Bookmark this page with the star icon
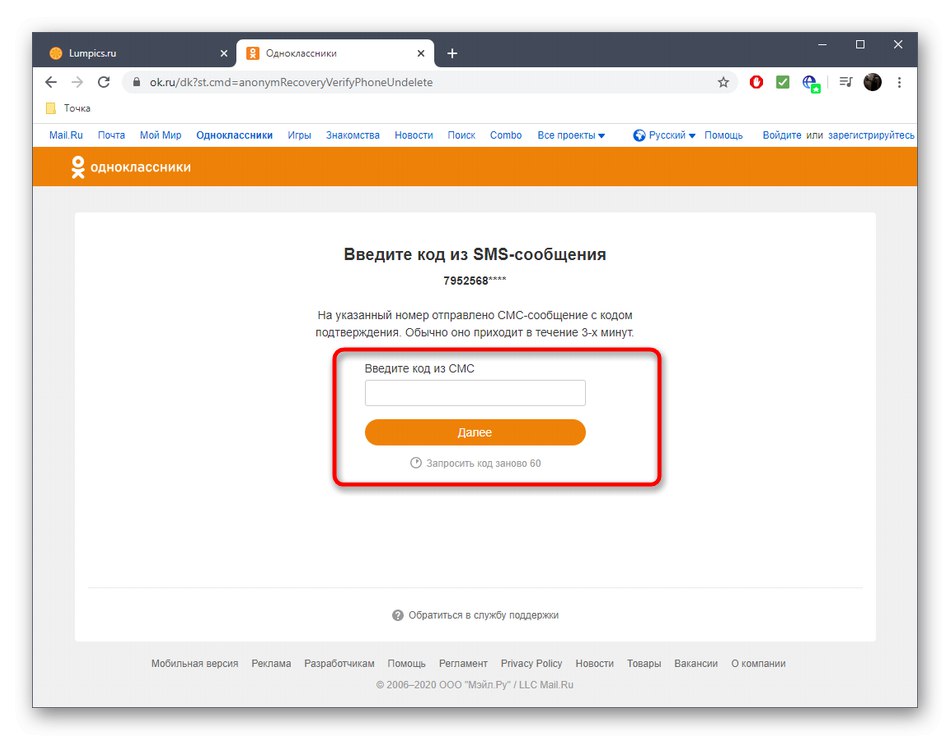 723,82
